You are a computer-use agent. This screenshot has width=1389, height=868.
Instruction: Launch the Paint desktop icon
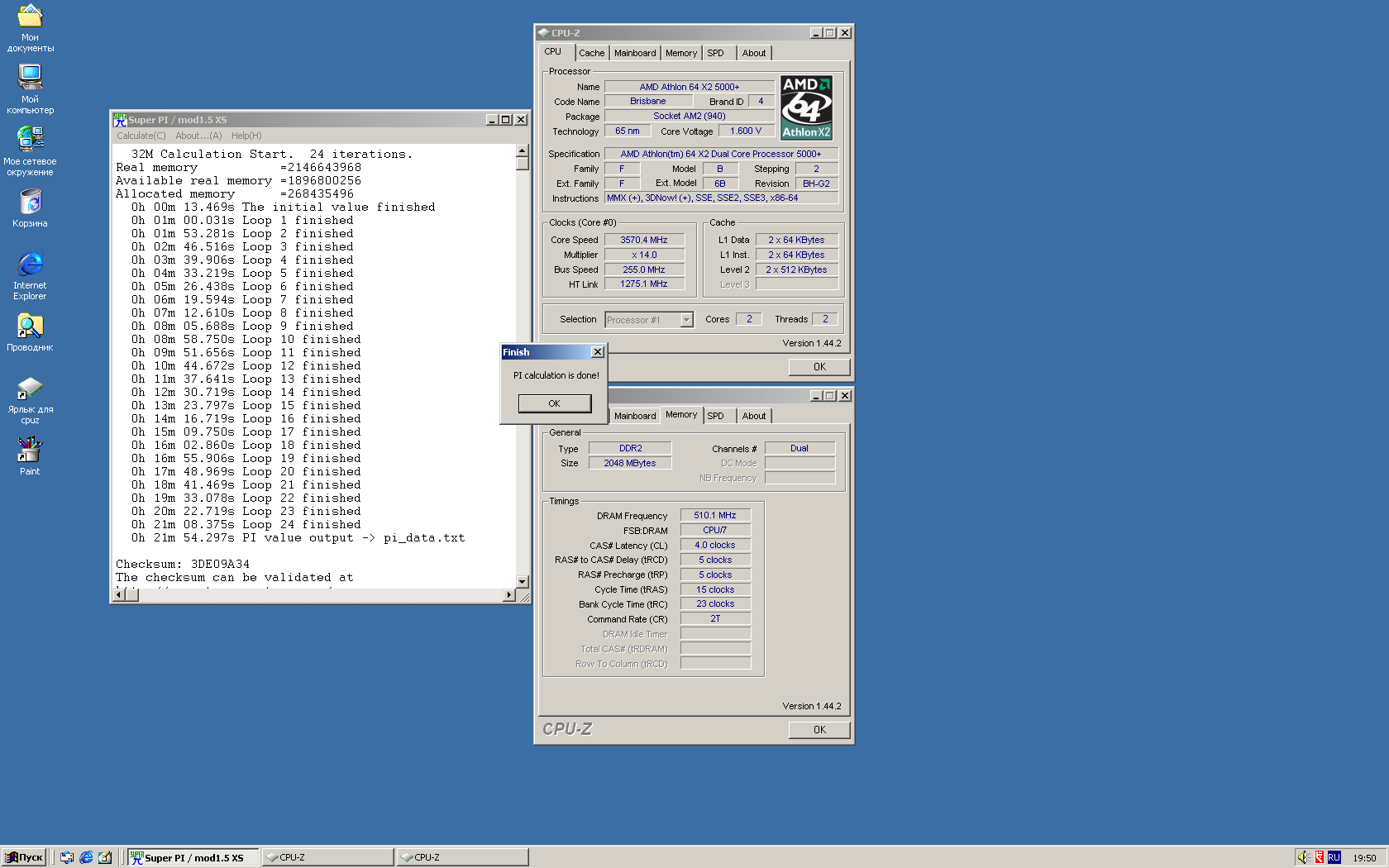[30, 455]
